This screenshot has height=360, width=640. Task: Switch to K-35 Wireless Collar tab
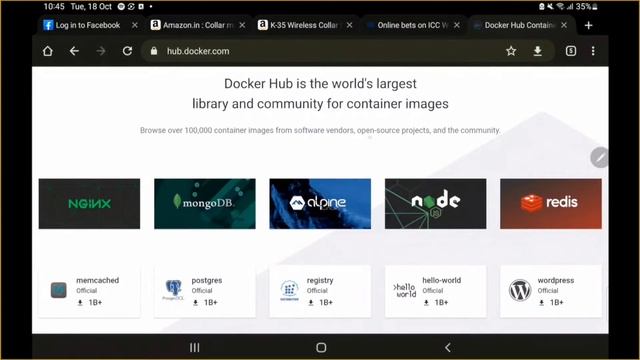pyautogui.click(x=305, y=25)
